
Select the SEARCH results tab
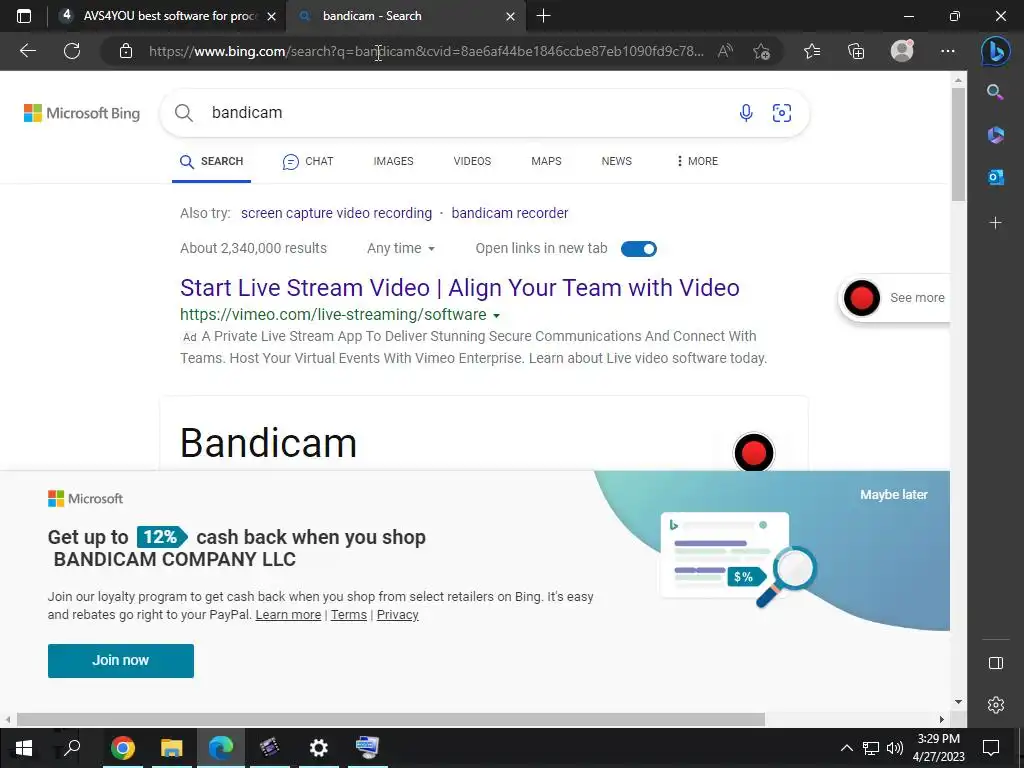coord(212,161)
